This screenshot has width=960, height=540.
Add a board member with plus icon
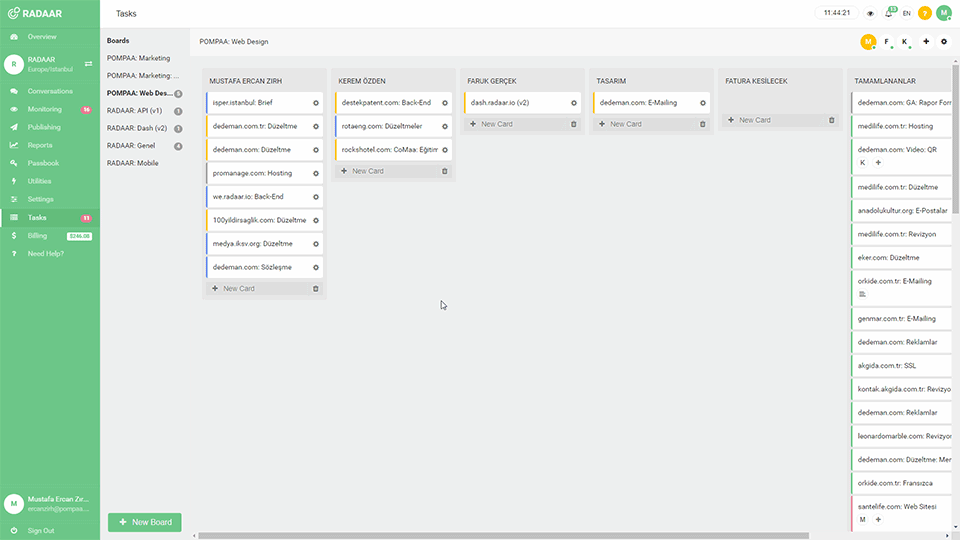[x=926, y=42]
